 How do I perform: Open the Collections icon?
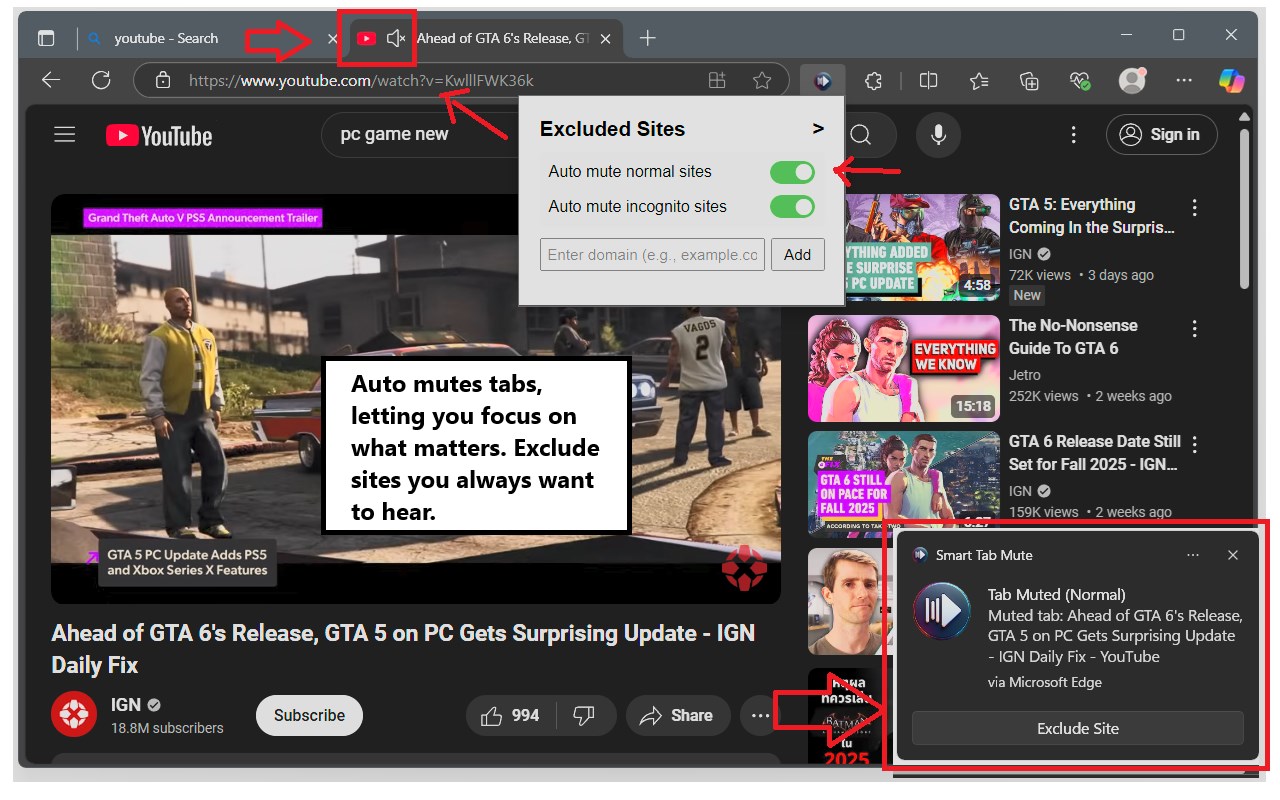pyautogui.click(x=1029, y=81)
